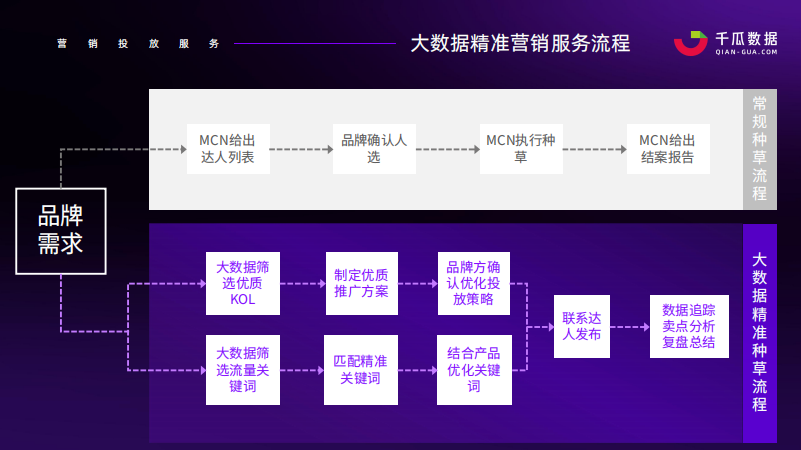Click the '联系达人发布' box
The image size is (801, 450).
pyautogui.click(x=582, y=326)
